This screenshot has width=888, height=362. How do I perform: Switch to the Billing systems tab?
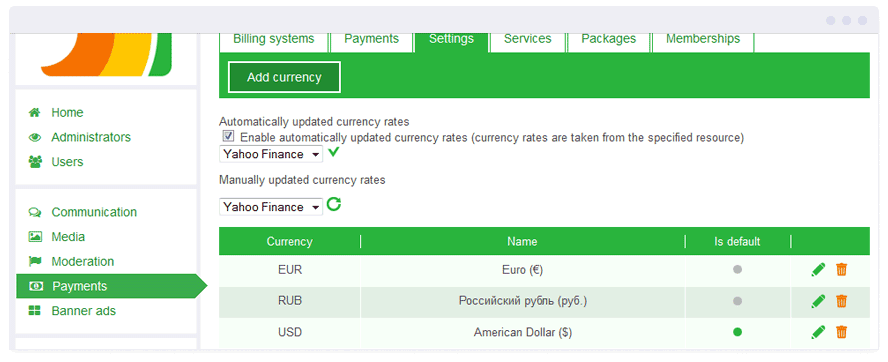tap(274, 39)
